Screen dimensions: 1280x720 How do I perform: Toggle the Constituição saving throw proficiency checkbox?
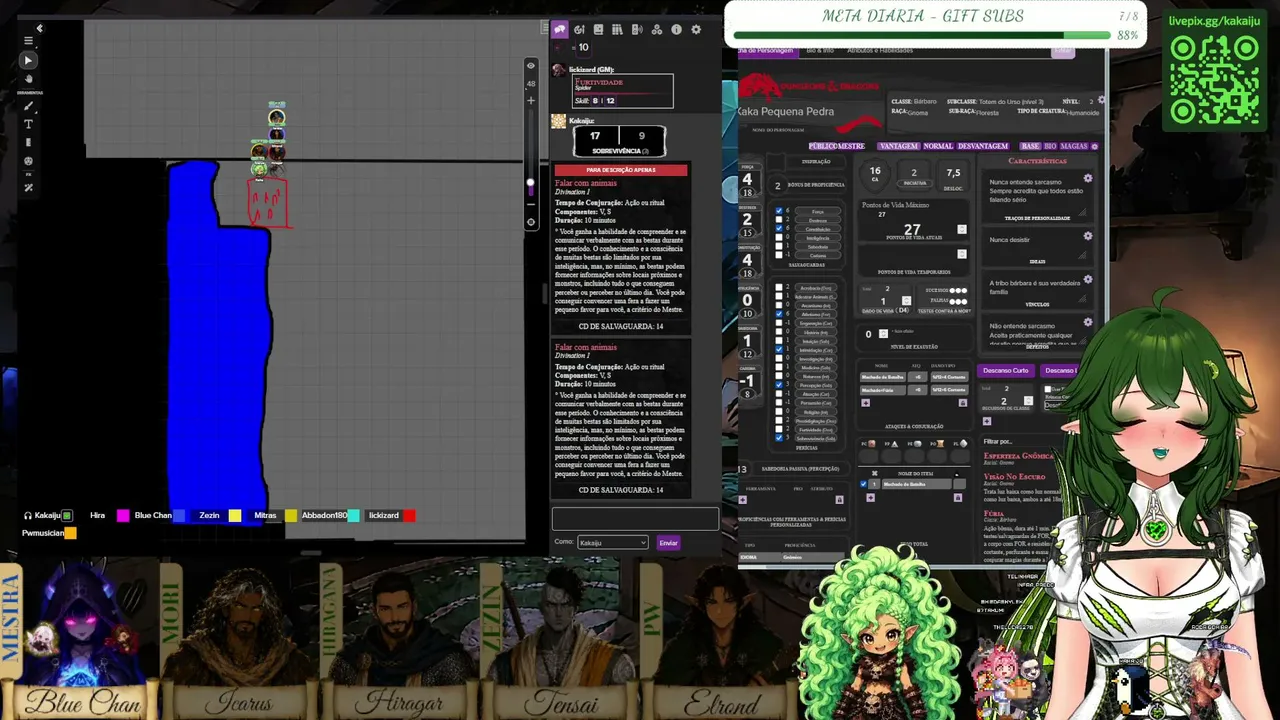tap(780, 228)
